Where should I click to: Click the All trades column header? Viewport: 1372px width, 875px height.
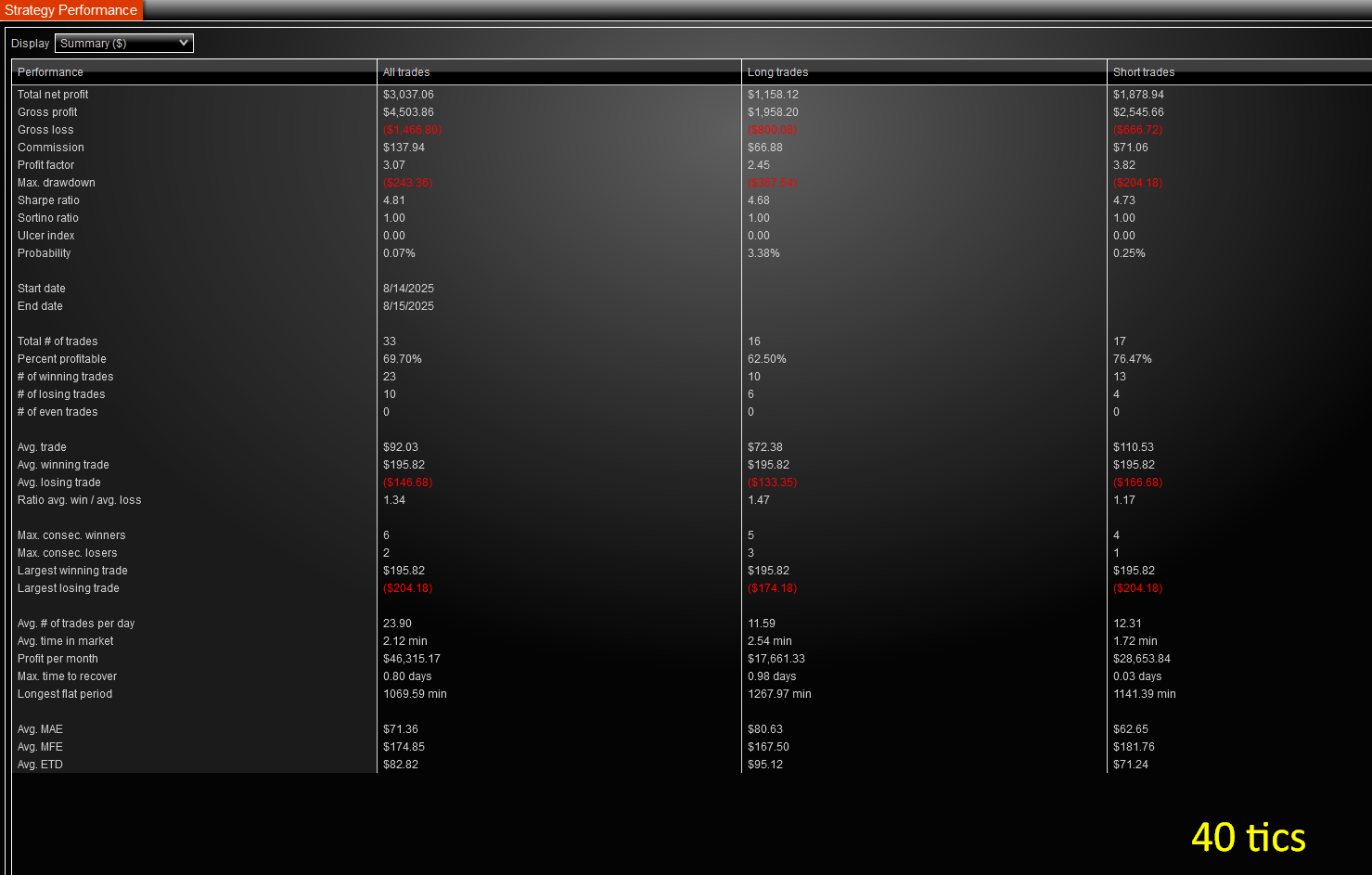point(406,72)
